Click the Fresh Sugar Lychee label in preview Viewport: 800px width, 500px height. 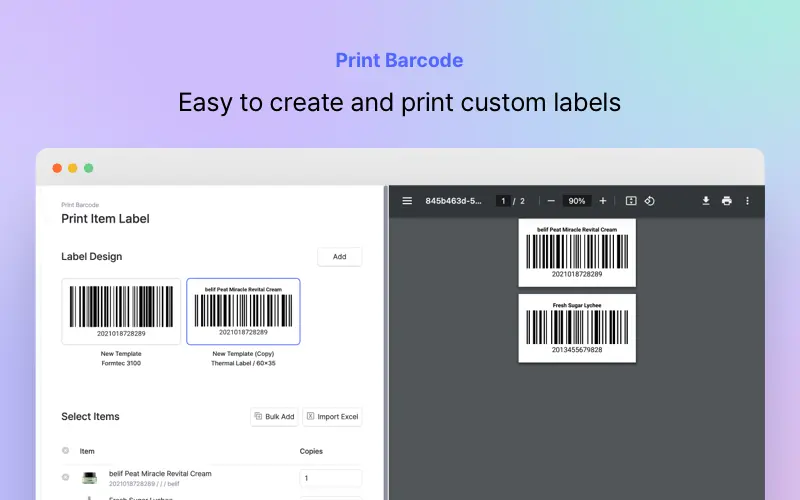tap(577, 328)
